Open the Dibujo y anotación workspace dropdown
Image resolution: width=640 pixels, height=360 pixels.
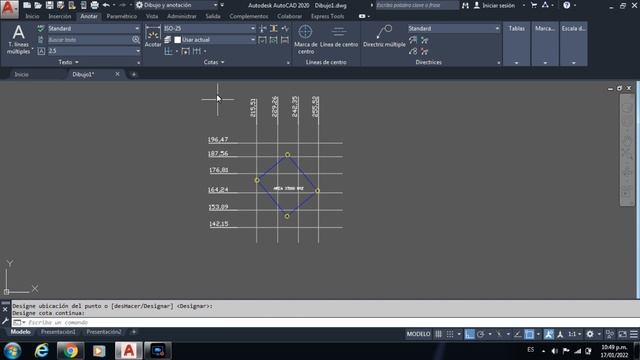click(178, 5)
